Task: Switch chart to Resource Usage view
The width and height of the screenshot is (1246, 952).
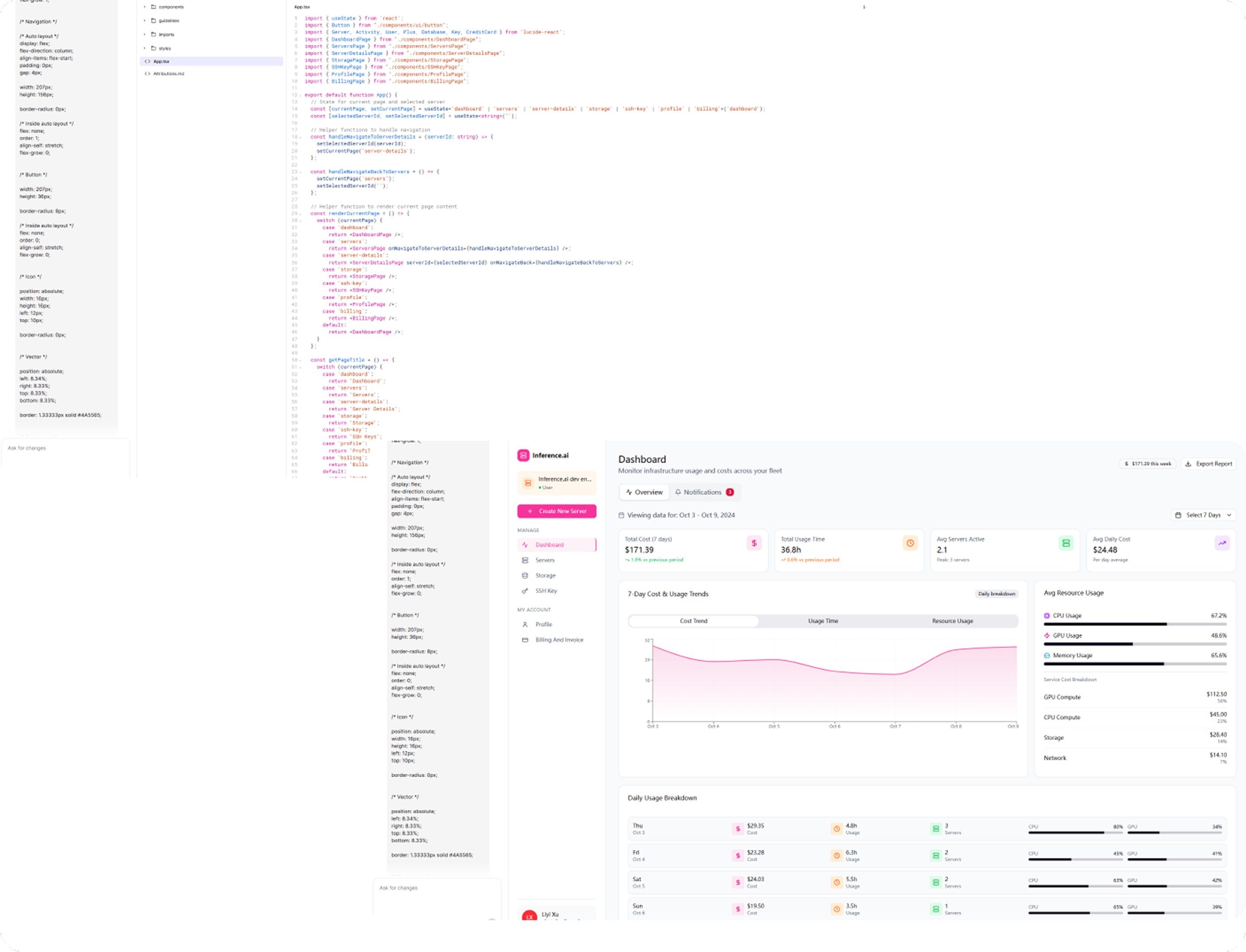Action: click(x=953, y=621)
